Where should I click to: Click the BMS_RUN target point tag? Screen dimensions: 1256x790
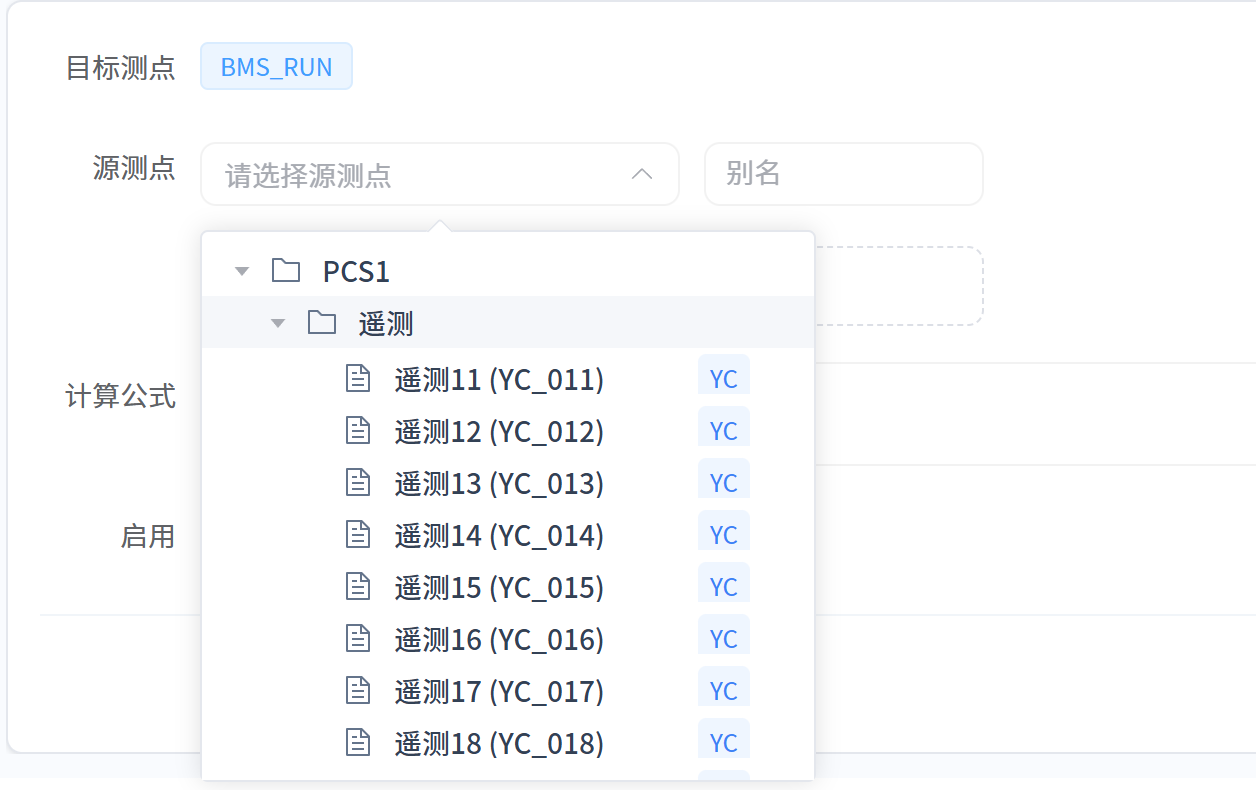click(276, 67)
